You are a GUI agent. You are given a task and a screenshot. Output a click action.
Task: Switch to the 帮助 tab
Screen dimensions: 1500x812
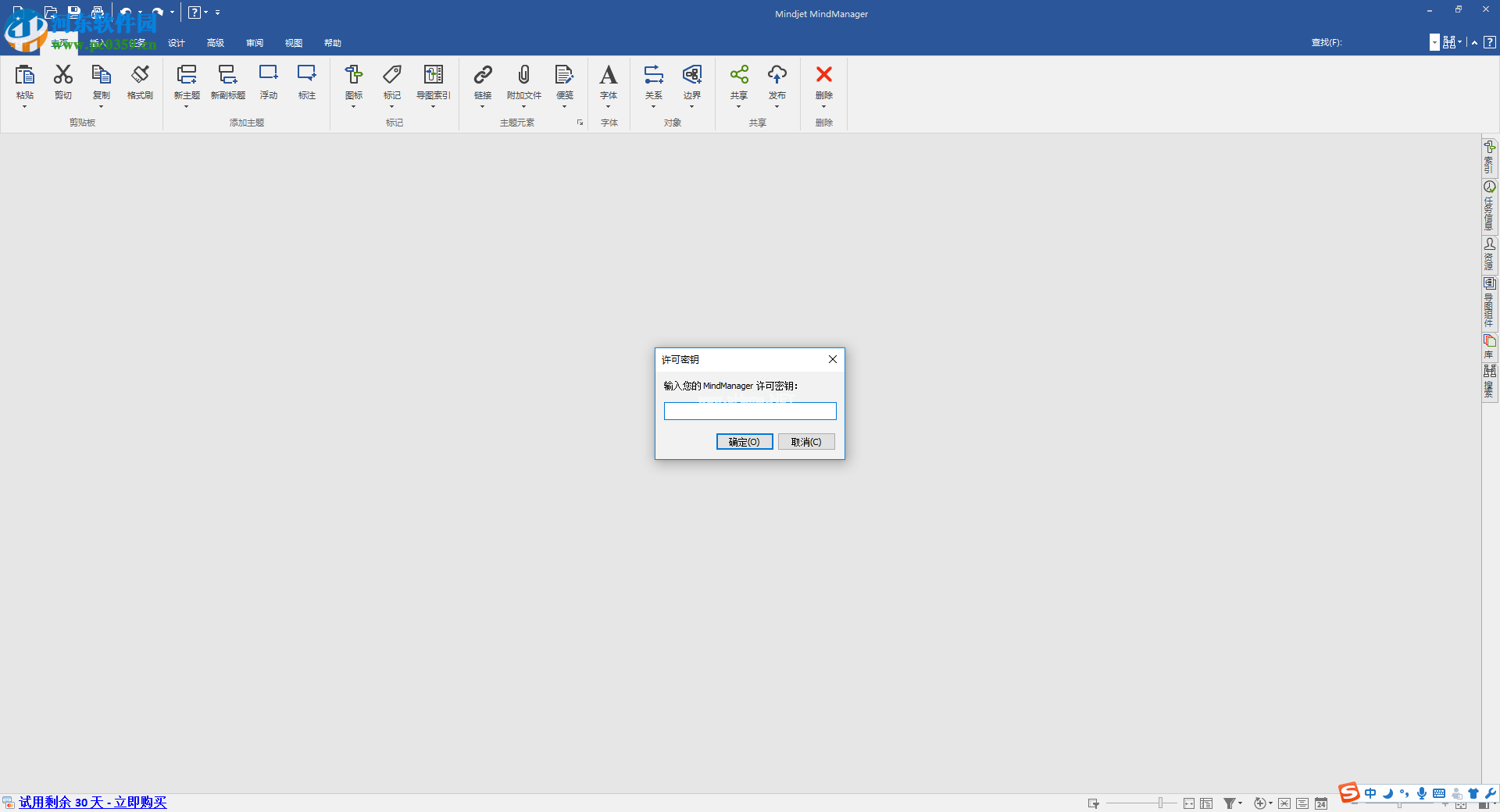333,43
